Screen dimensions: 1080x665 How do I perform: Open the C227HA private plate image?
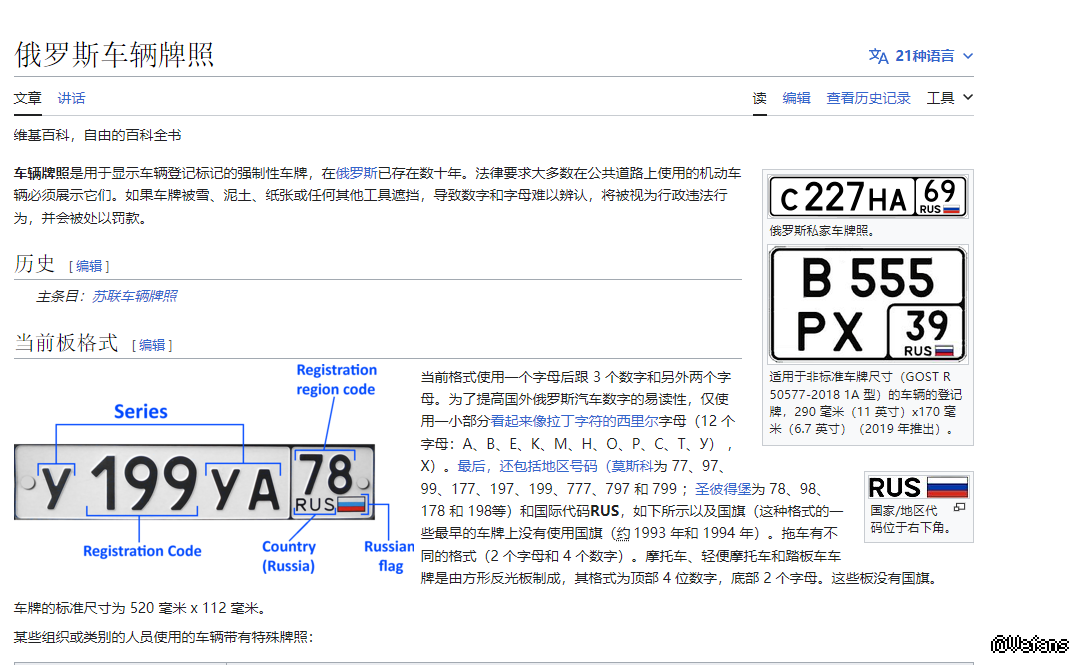pyautogui.click(x=867, y=197)
